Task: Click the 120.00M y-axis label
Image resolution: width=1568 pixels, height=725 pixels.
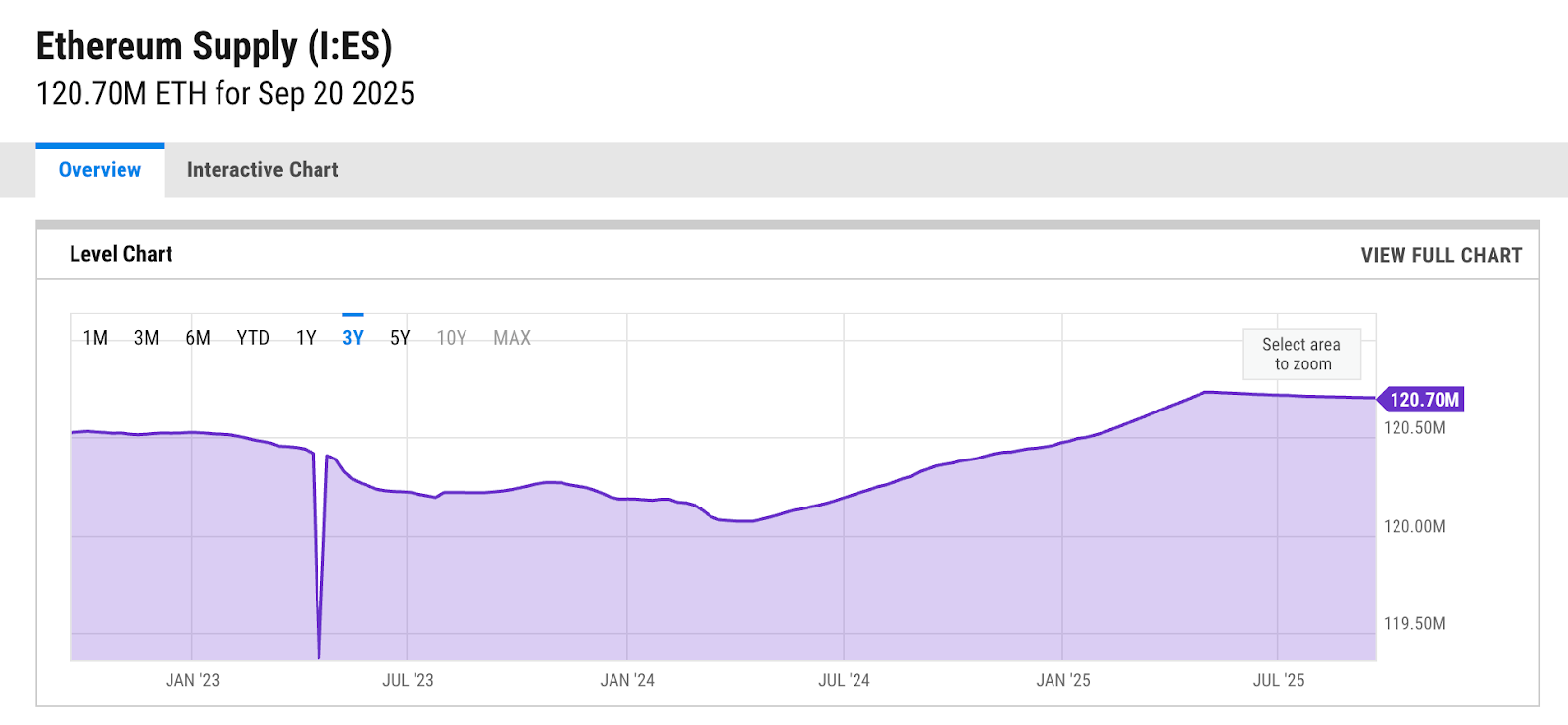Action: point(1413,527)
